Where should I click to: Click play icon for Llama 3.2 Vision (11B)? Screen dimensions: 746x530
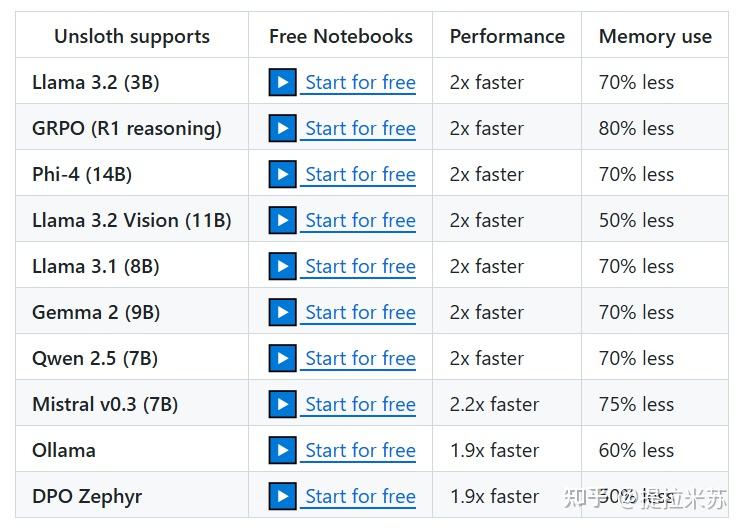click(x=283, y=221)
